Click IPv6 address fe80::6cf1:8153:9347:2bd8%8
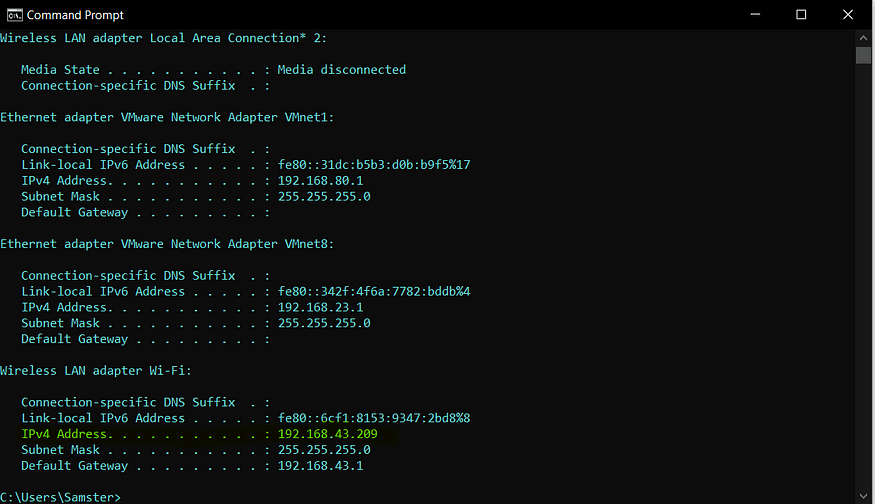This screenshot has height=504, width=875. [x=374, y=418]
